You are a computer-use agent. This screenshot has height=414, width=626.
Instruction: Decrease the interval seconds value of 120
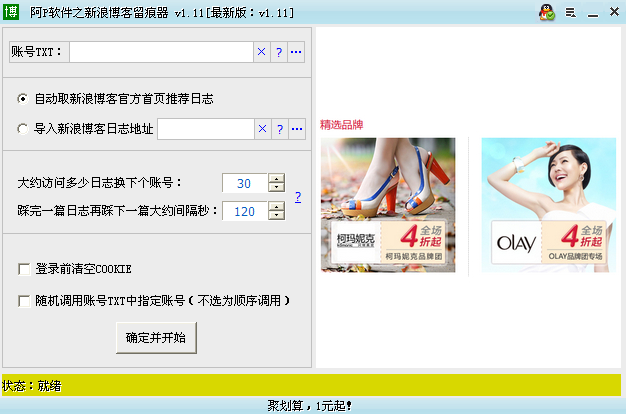pos(276,215)
